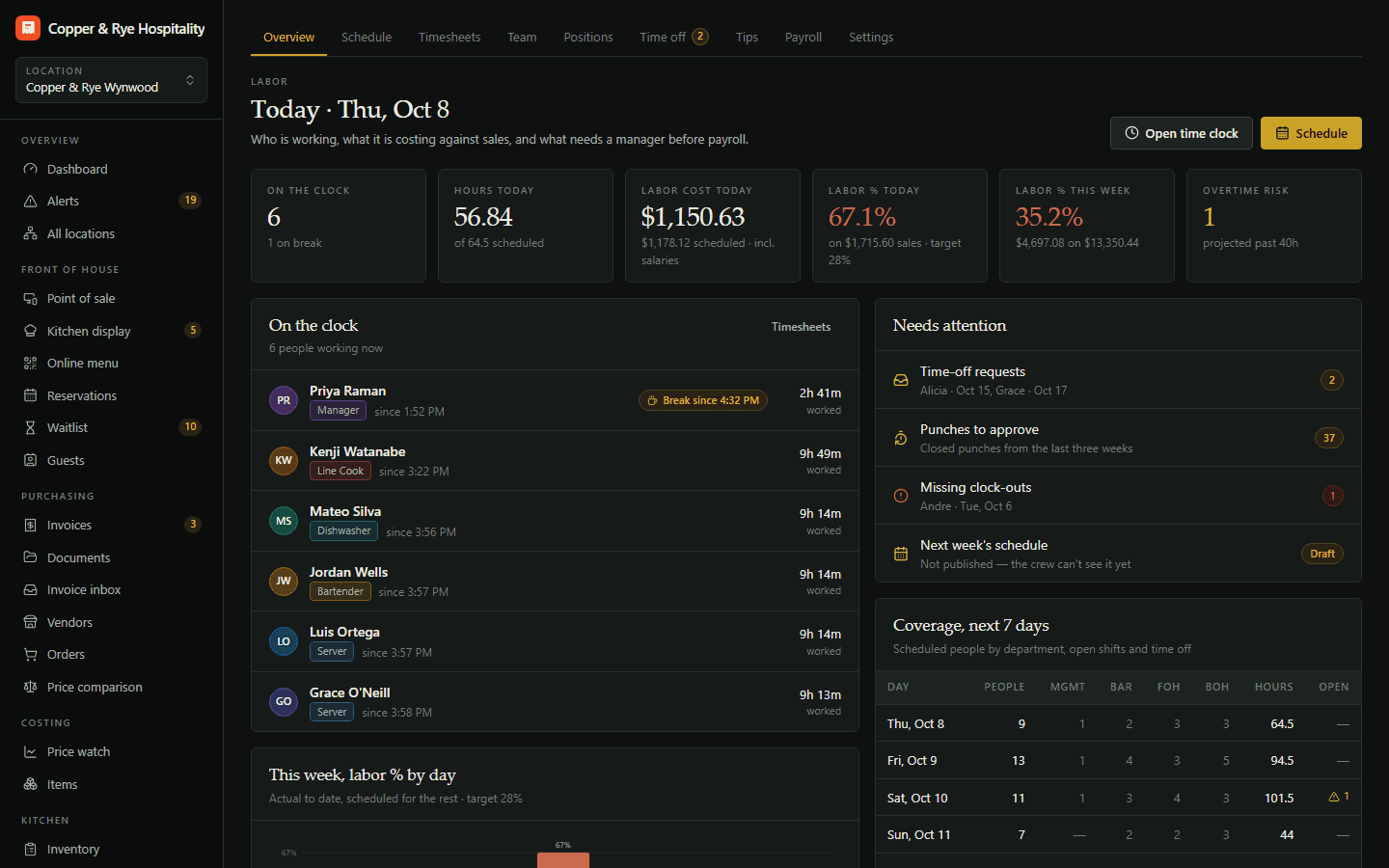The image size is (1389, 868).
Task: Open the Documents folder icon
Action: [30, 557]
